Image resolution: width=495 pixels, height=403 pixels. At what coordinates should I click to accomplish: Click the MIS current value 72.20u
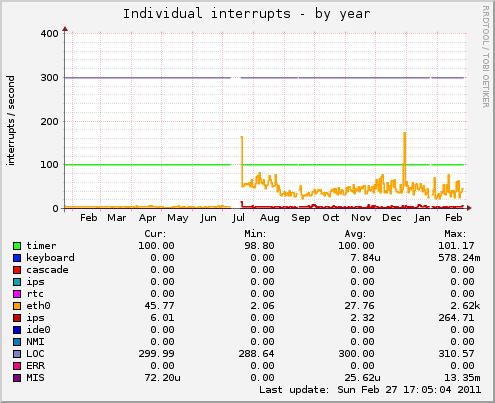point(162,378)
